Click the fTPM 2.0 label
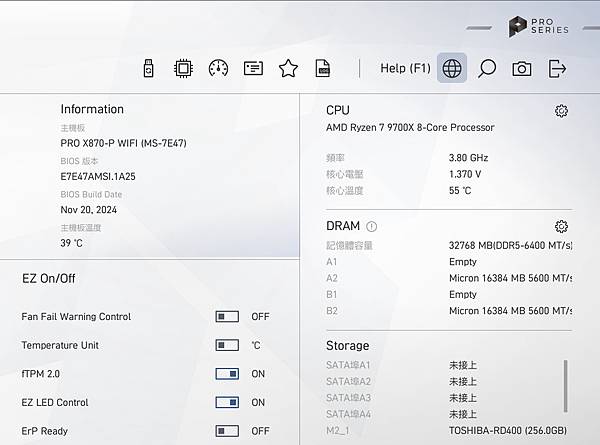Screen dimensions: 600x445 (41, 374)
